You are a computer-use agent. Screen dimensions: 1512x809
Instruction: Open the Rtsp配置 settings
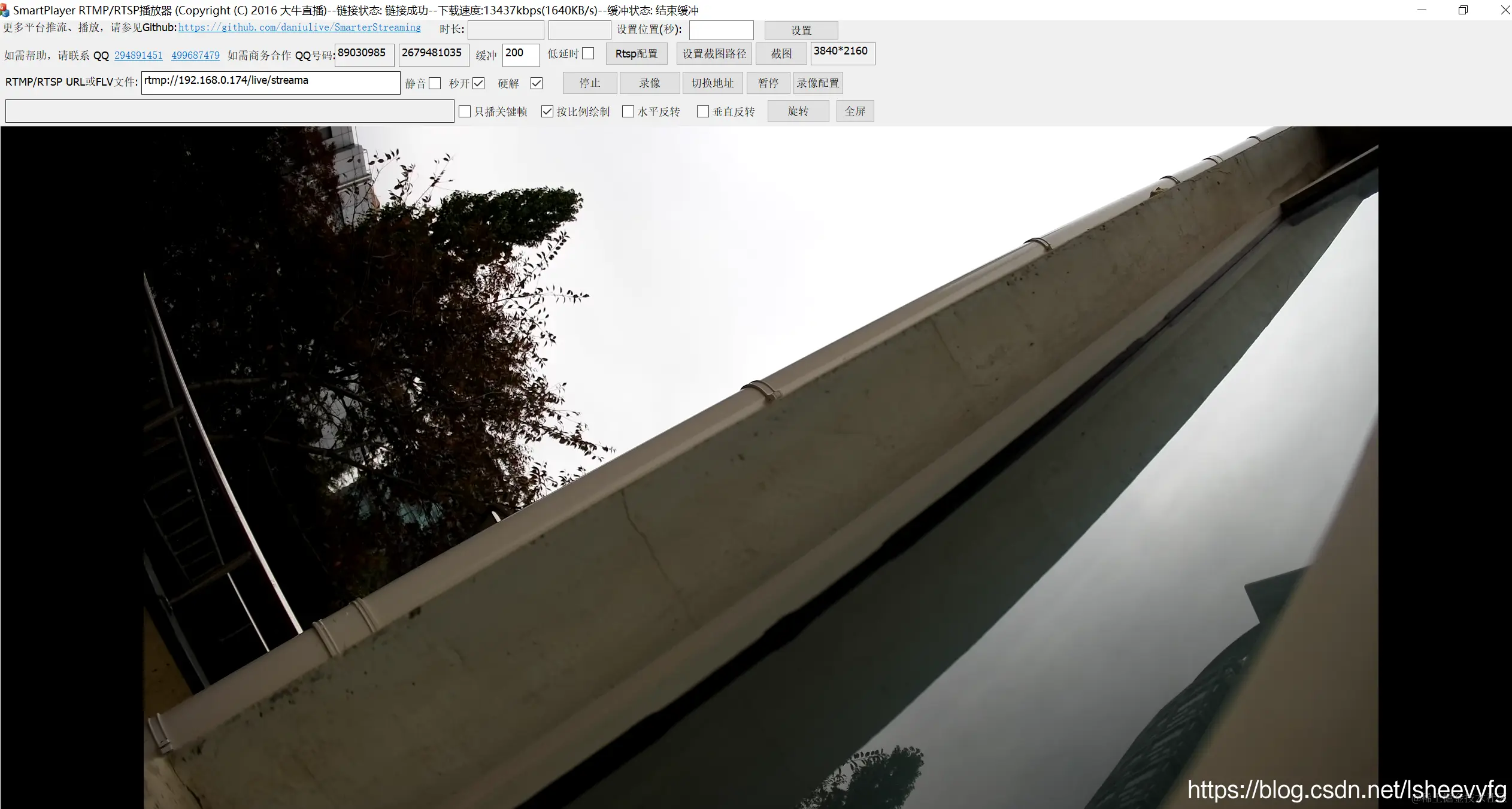(x=636, y=54)
